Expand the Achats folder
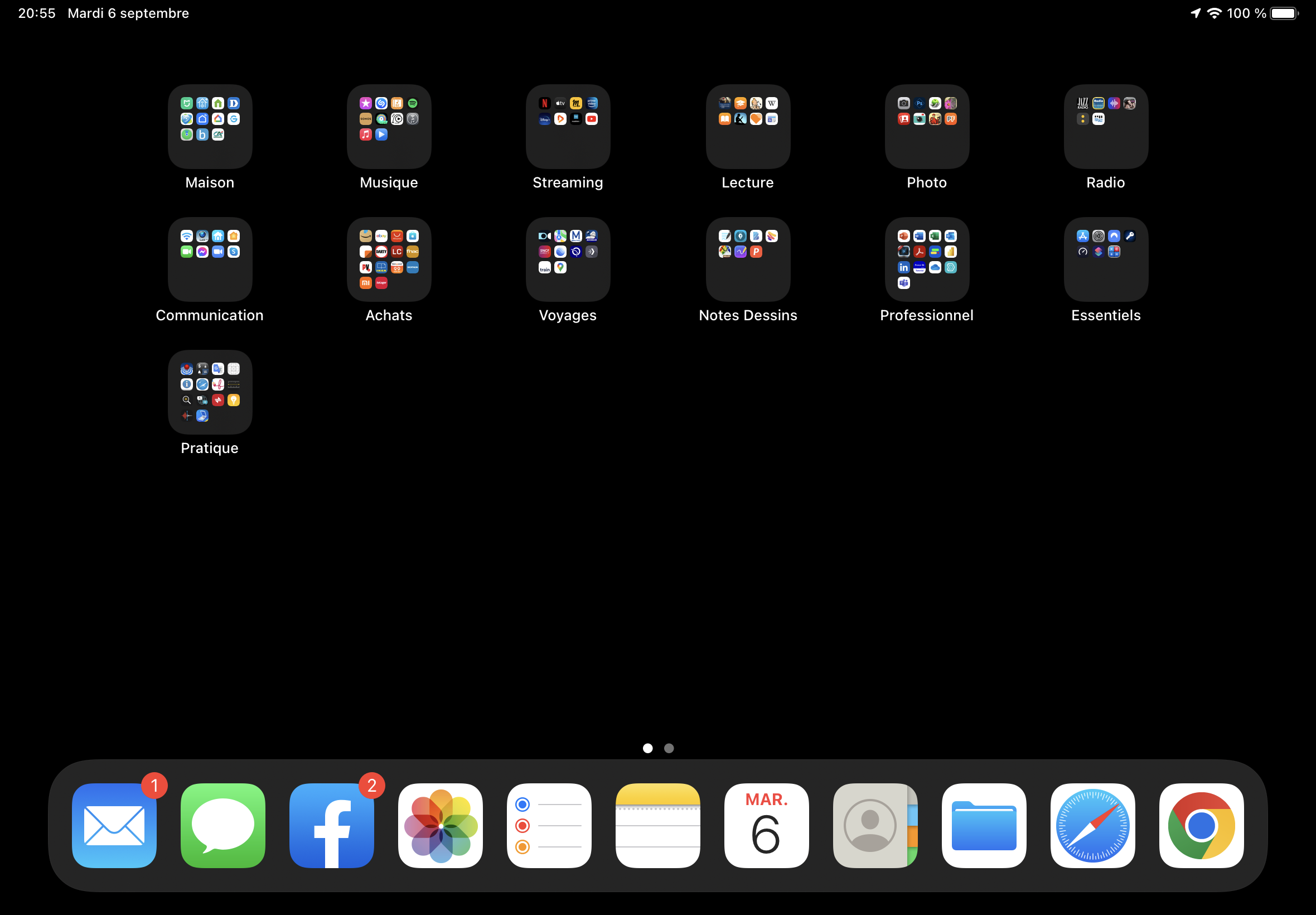The height and width of the screenshot is (915, 1316). [x=389, y=259]
